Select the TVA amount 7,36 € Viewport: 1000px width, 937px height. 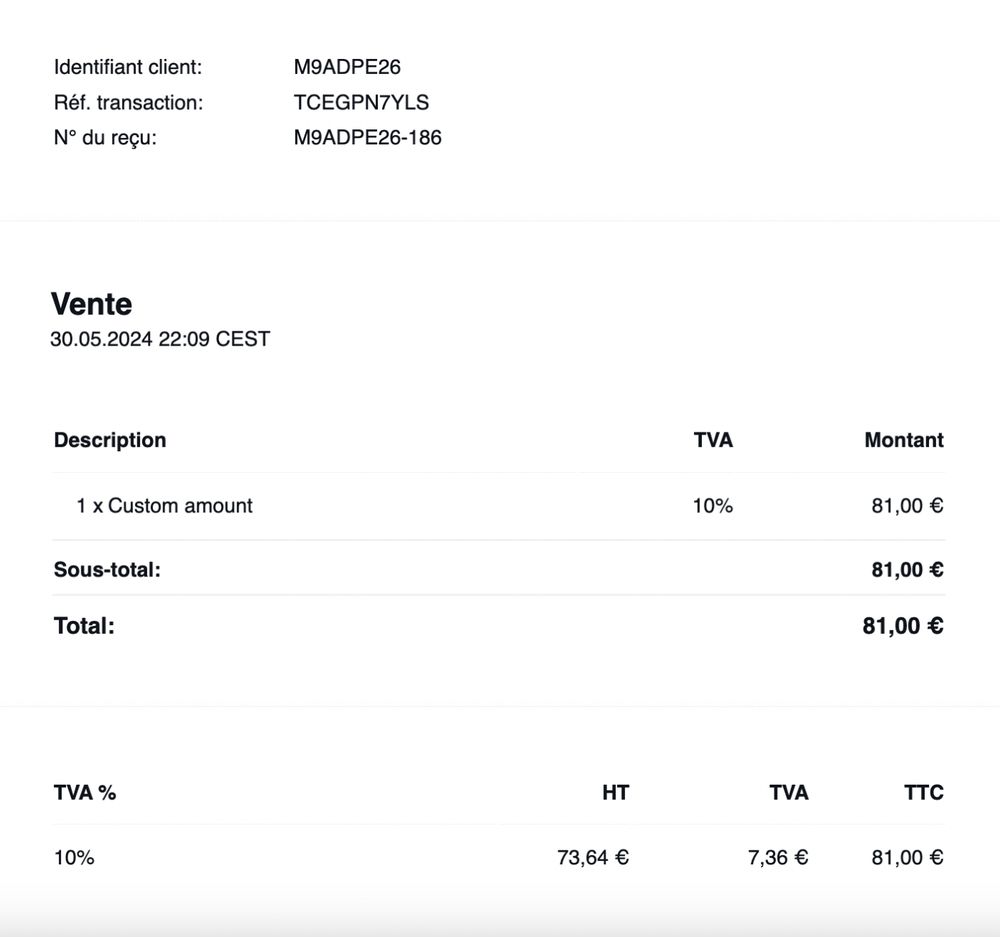click(777, 857)
